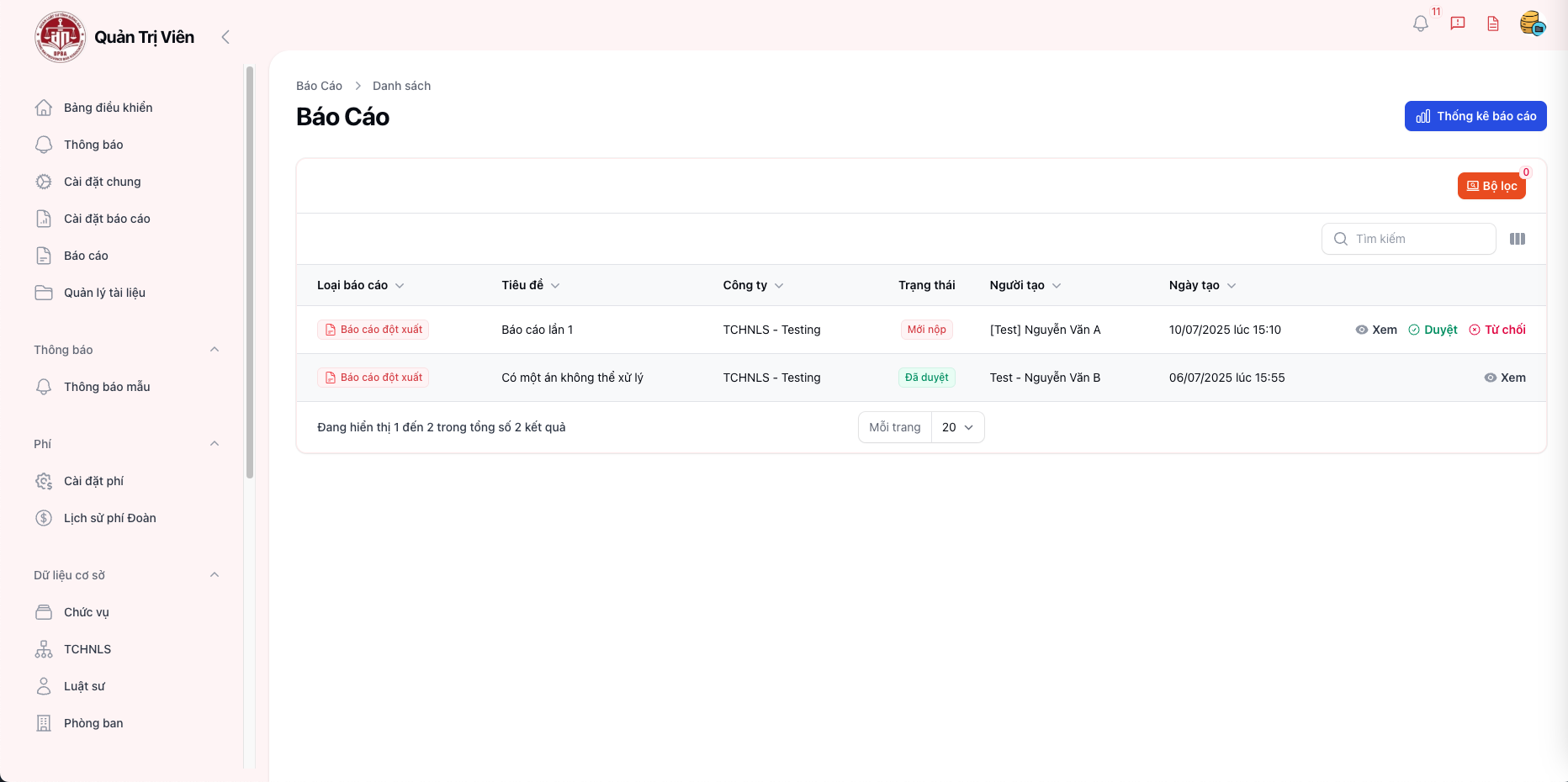Viewport: 1568px width, 782px height.
Task: Open the user avatar profile menu
Action: click(x=1532, y=24)
